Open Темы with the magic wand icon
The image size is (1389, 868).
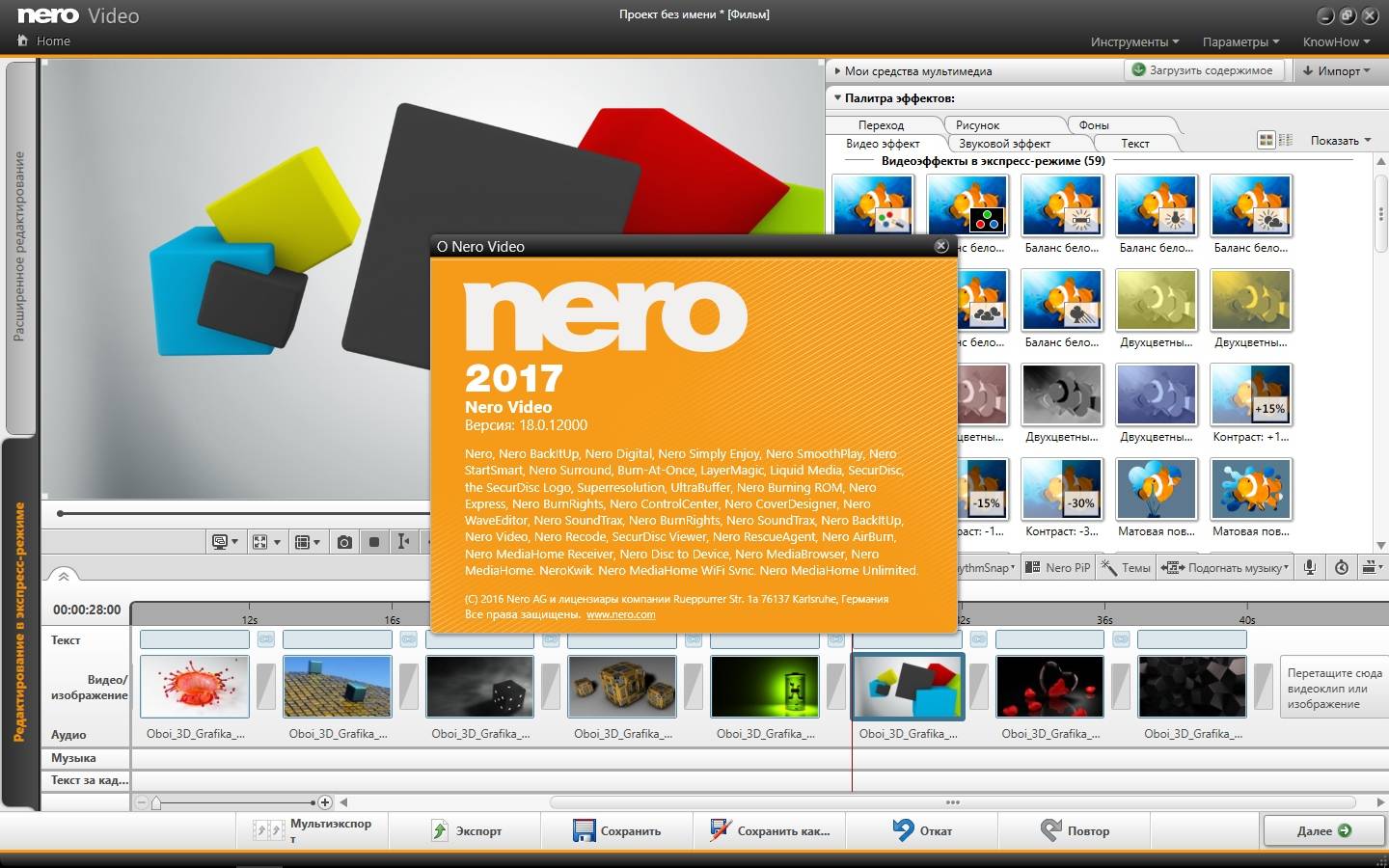(x=1126, y=567)
